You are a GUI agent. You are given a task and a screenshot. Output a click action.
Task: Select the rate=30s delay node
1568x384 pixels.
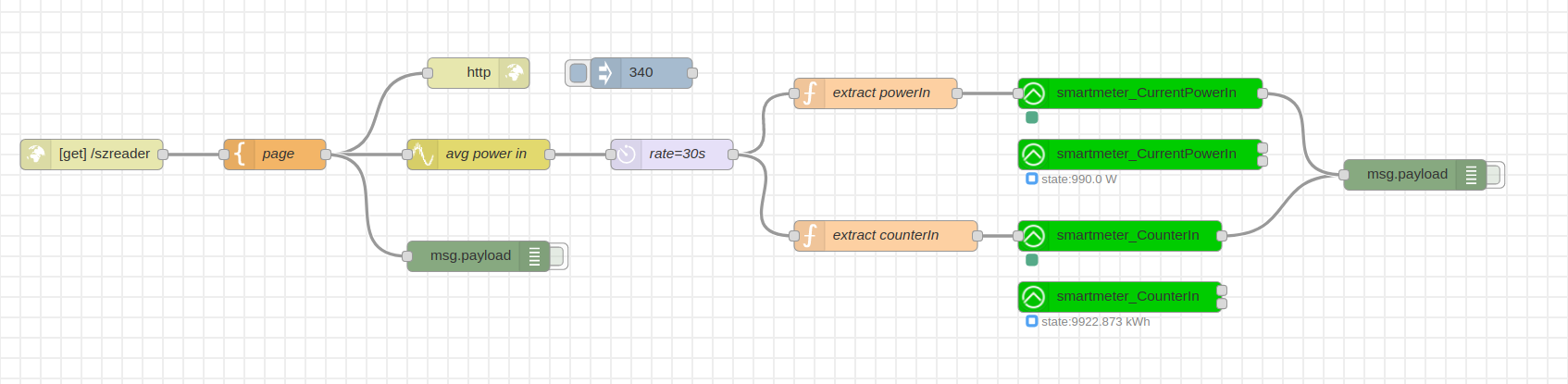point(672,155)
